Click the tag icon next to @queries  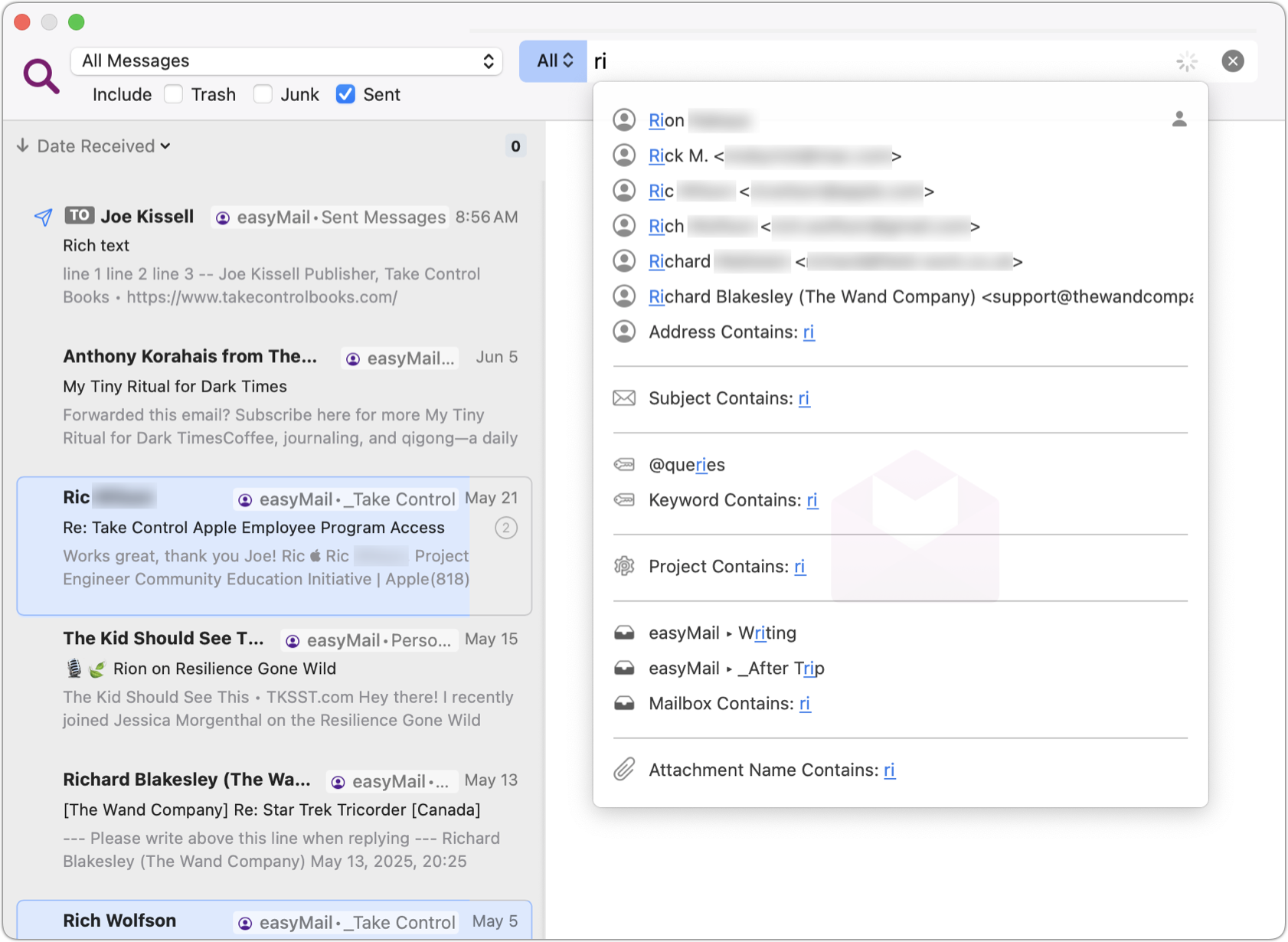624,465
